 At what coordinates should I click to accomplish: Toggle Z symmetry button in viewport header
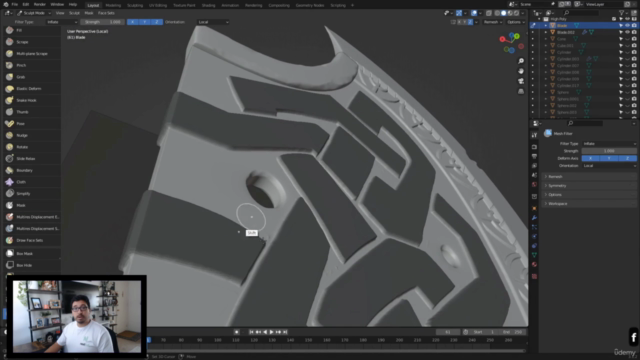470,22
